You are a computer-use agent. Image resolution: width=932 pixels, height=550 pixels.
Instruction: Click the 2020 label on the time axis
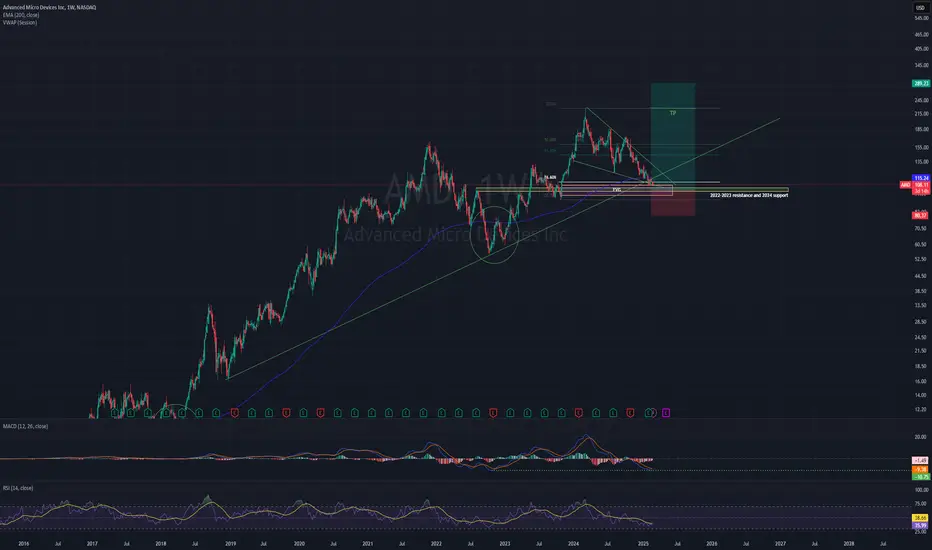coord(299,543)
